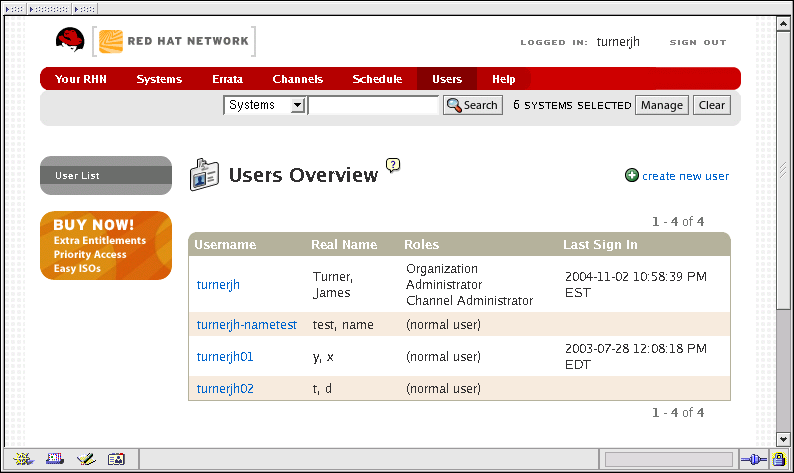This screenshot has height=473, width=794.
Task: Click the orange Red Hat Network logo
Action: [111, 42]
